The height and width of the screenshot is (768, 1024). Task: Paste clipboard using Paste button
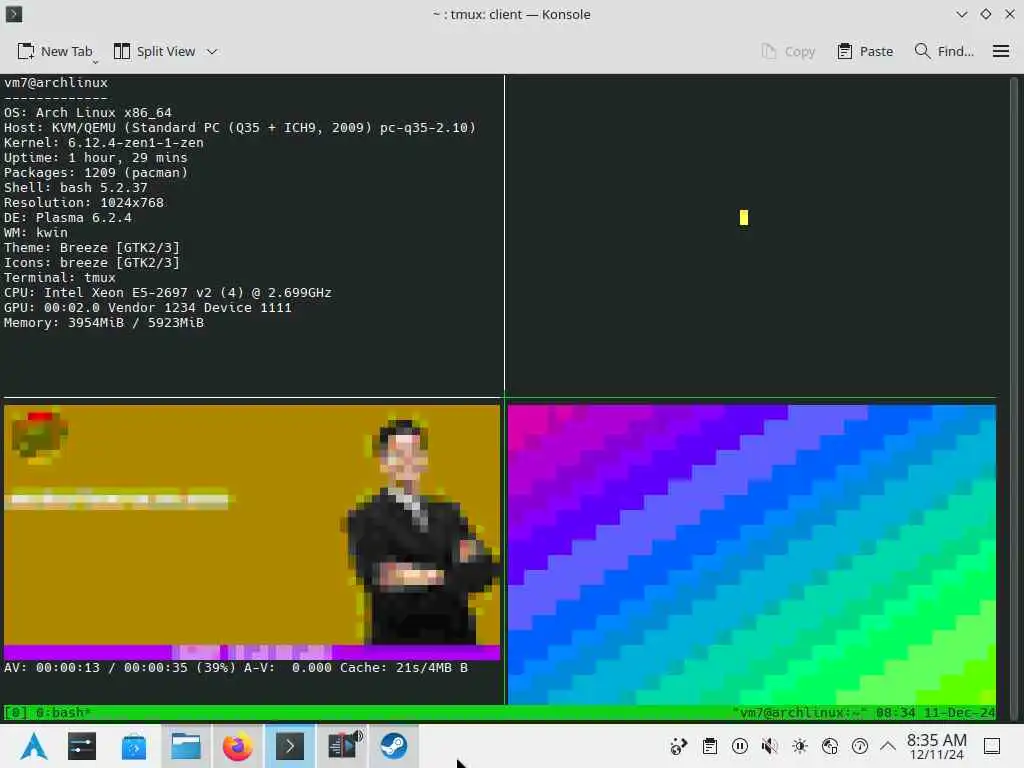865,51
